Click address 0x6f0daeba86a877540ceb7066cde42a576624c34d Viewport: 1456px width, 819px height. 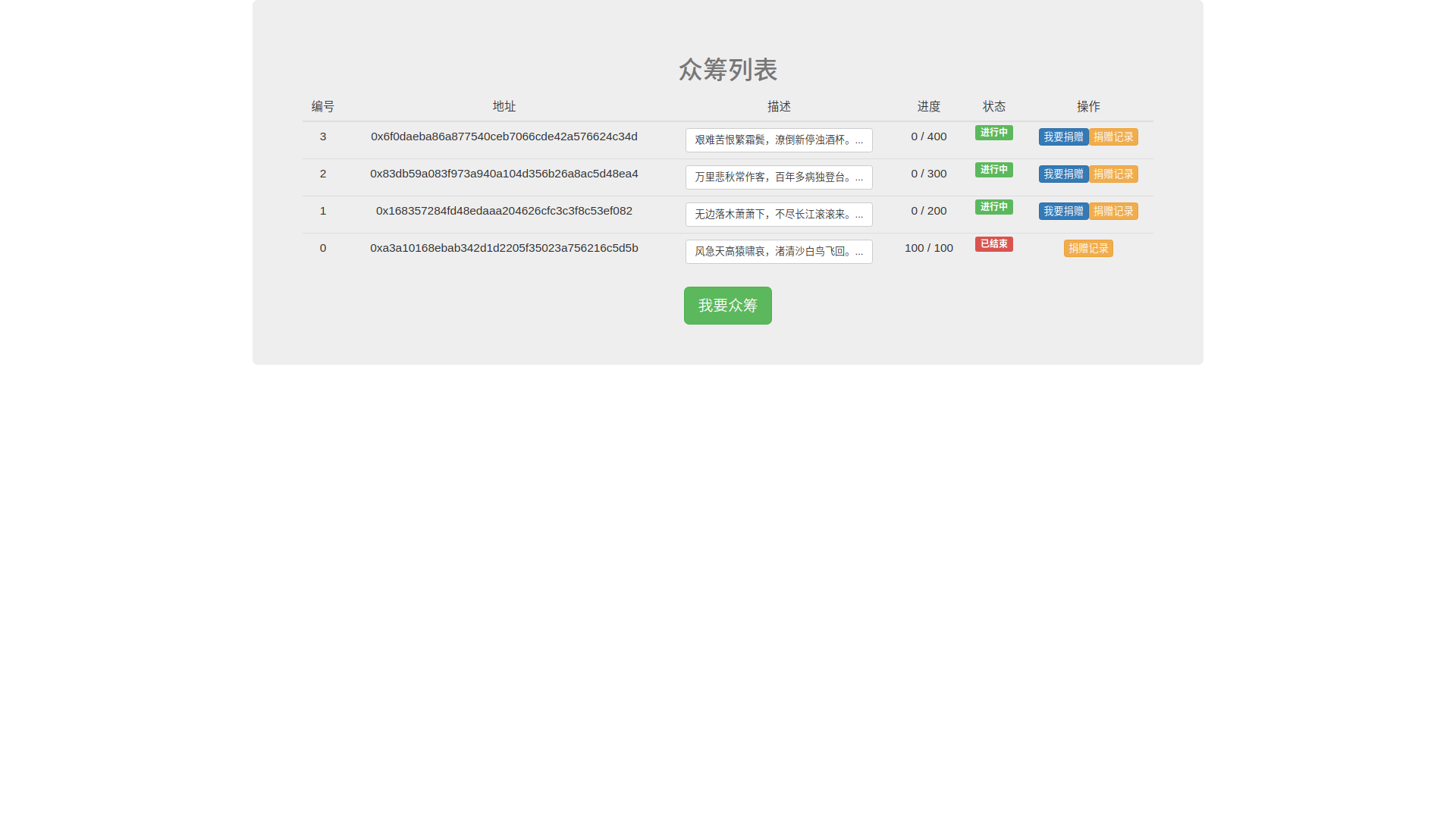(504, 136)
